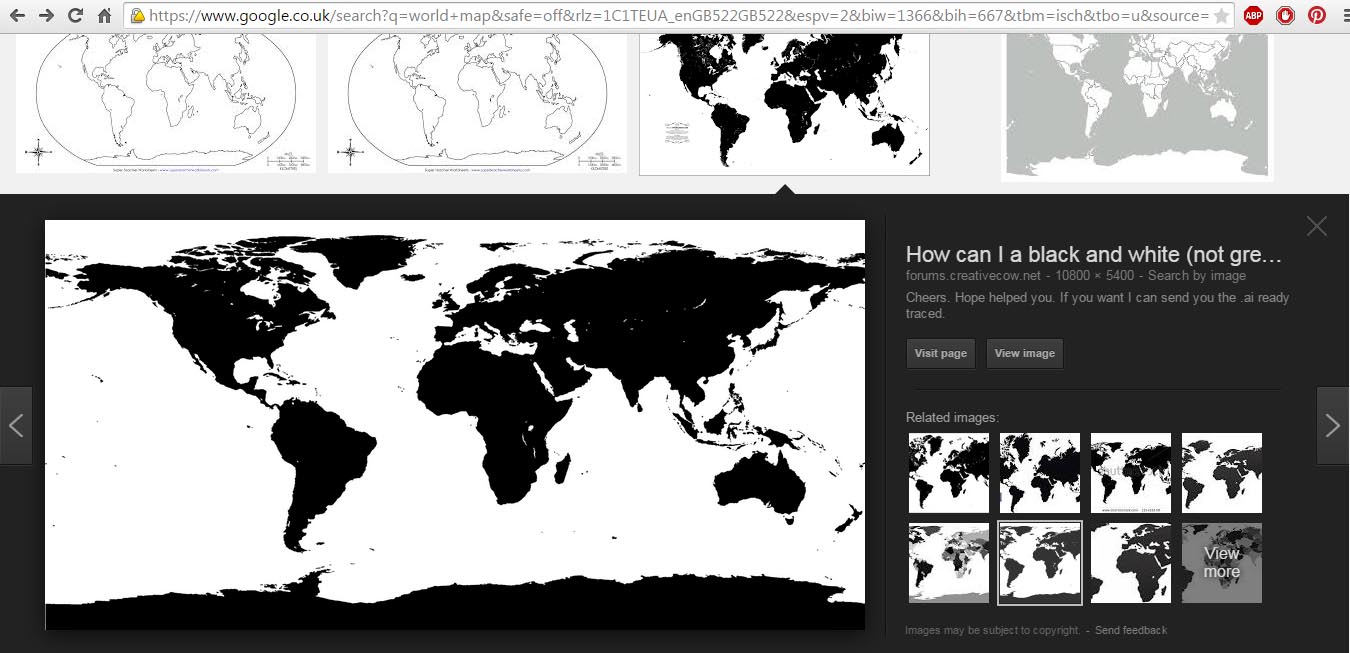Open the outlined related image in bottom row

pyautogui.click(x=1040, y=563)
